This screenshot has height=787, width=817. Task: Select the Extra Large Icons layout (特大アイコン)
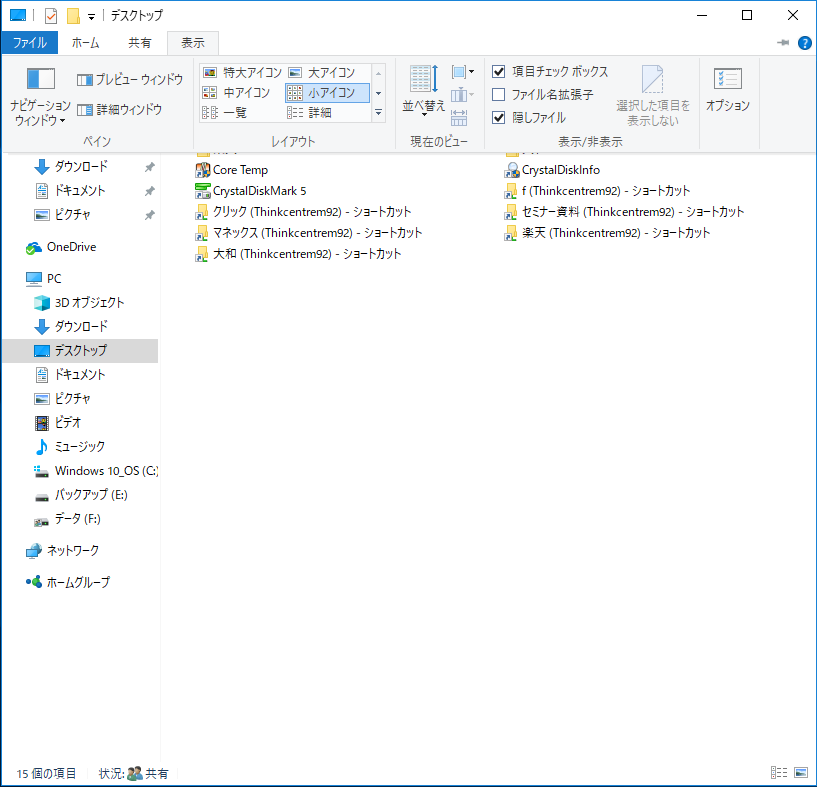pos(242,72)
